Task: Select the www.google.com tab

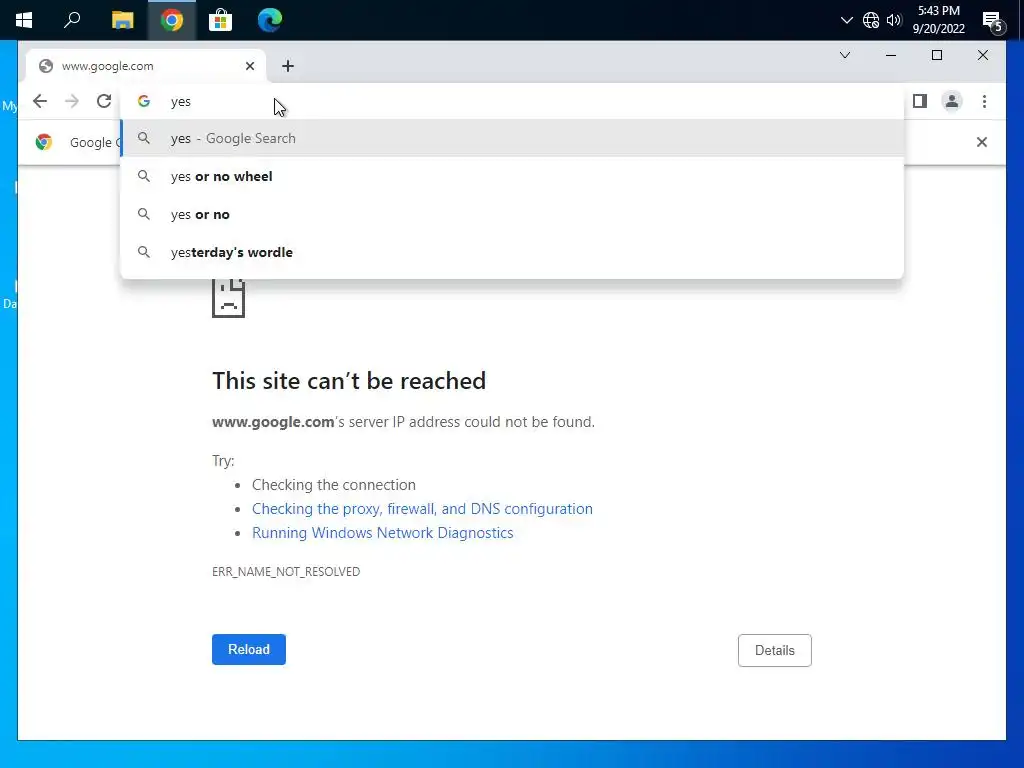Action: point(145,66)
